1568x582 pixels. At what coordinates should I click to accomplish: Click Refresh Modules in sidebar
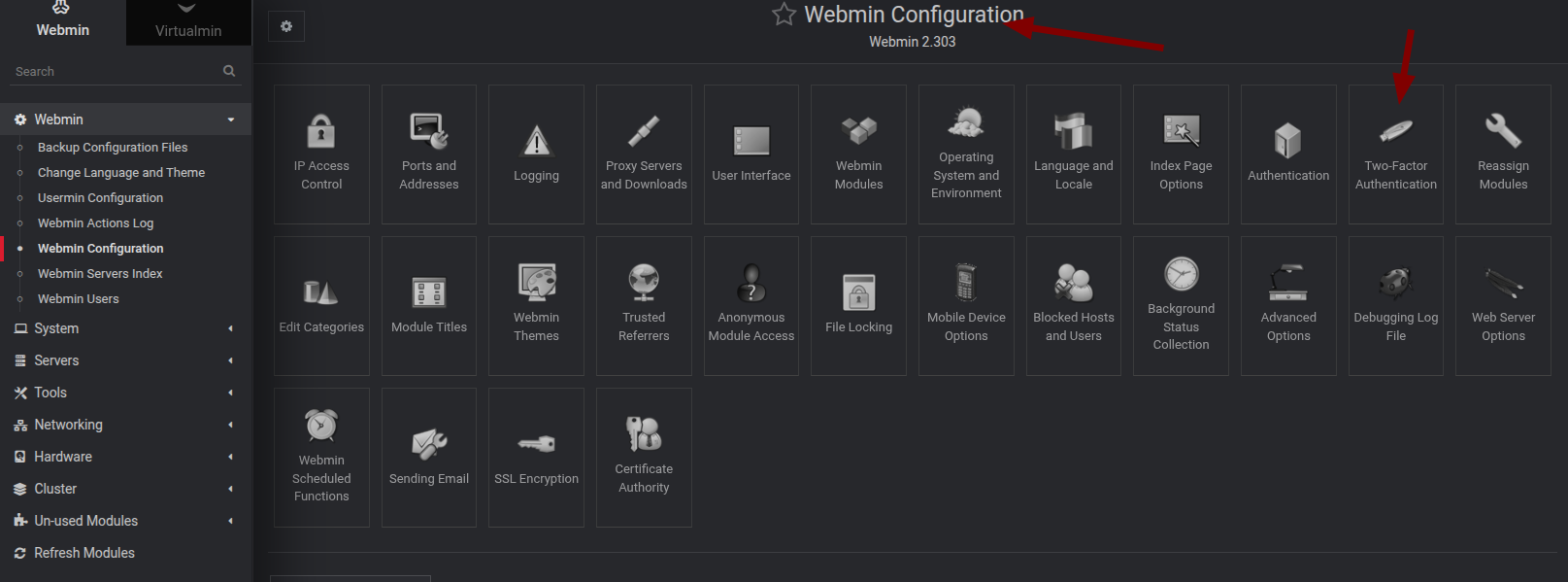125,553
